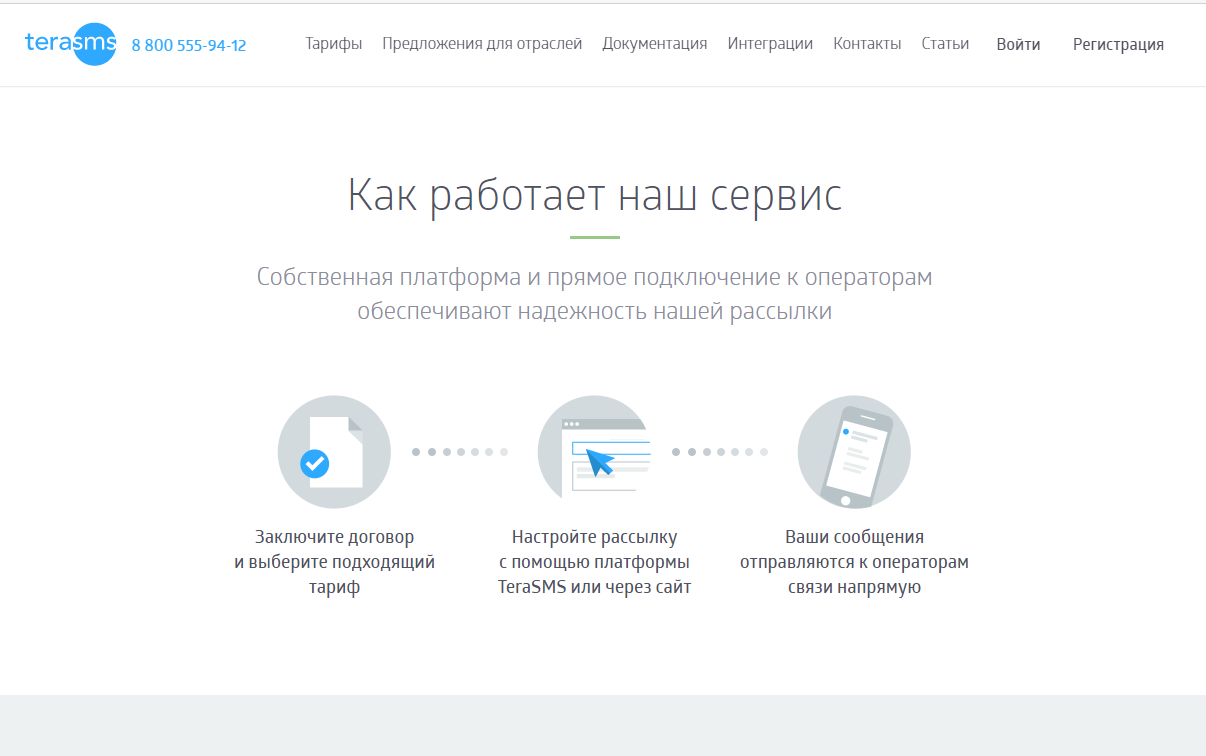Click text Заключите договор и выберите подходящий тариф
The height and width of the screenshot is (756, 1206).
(x=334, y=562)
